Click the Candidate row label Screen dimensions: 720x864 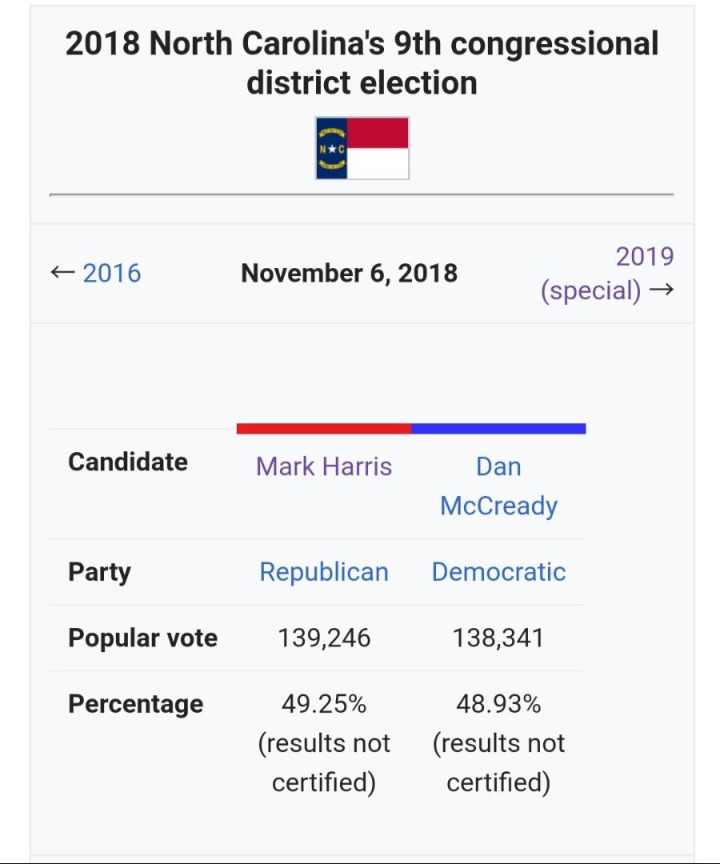point(128,462)
